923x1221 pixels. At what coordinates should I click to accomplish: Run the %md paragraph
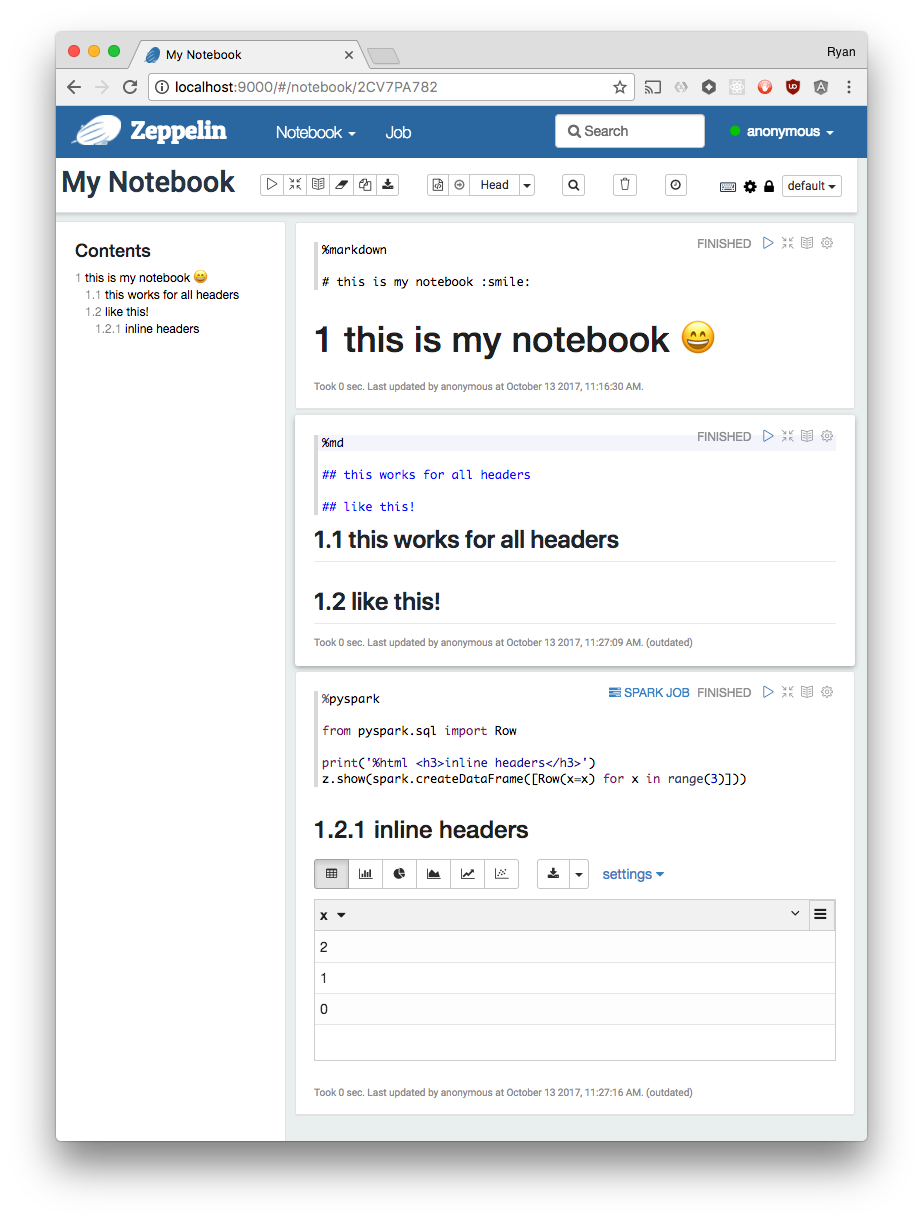pos(768,436)
